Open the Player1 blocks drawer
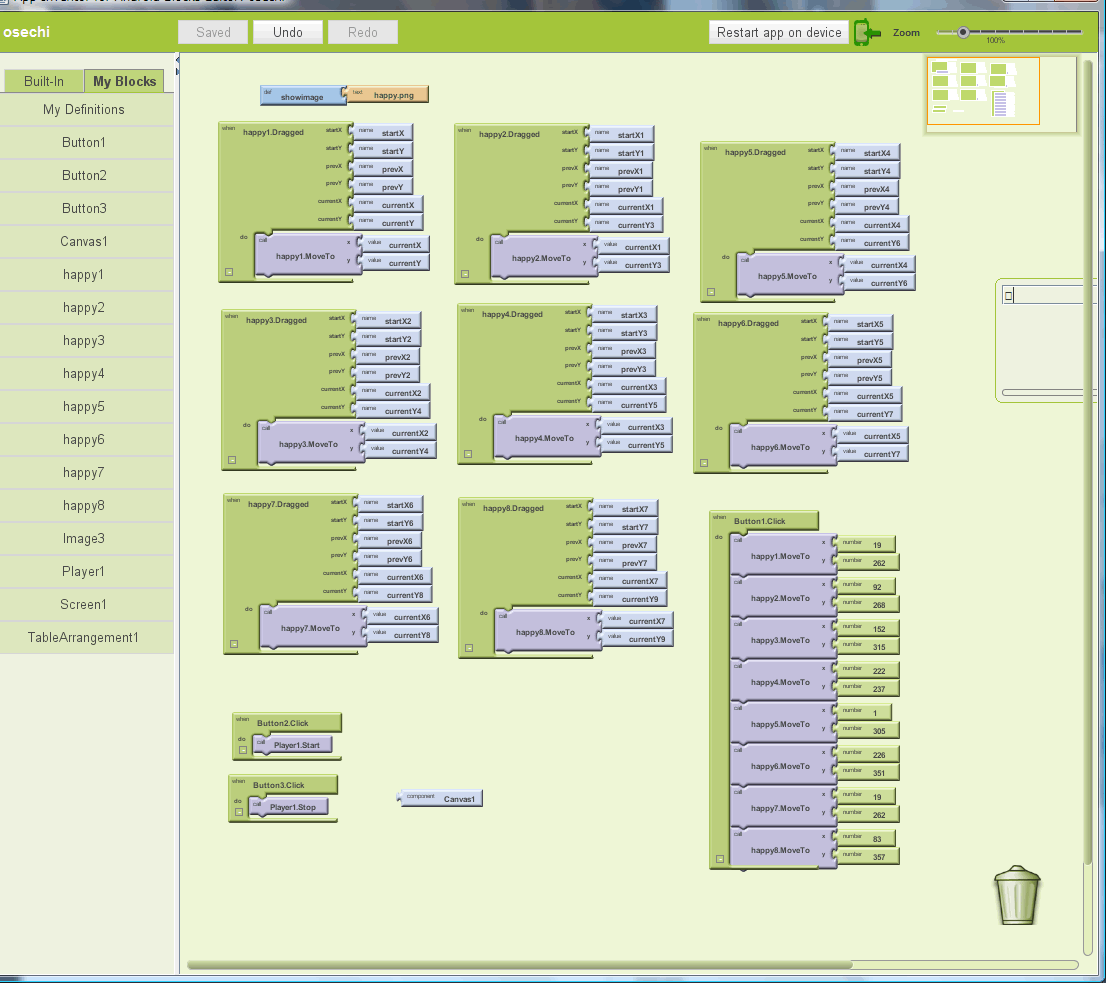Viewport: 1106px width, 983px height. [x=84, y=572]
